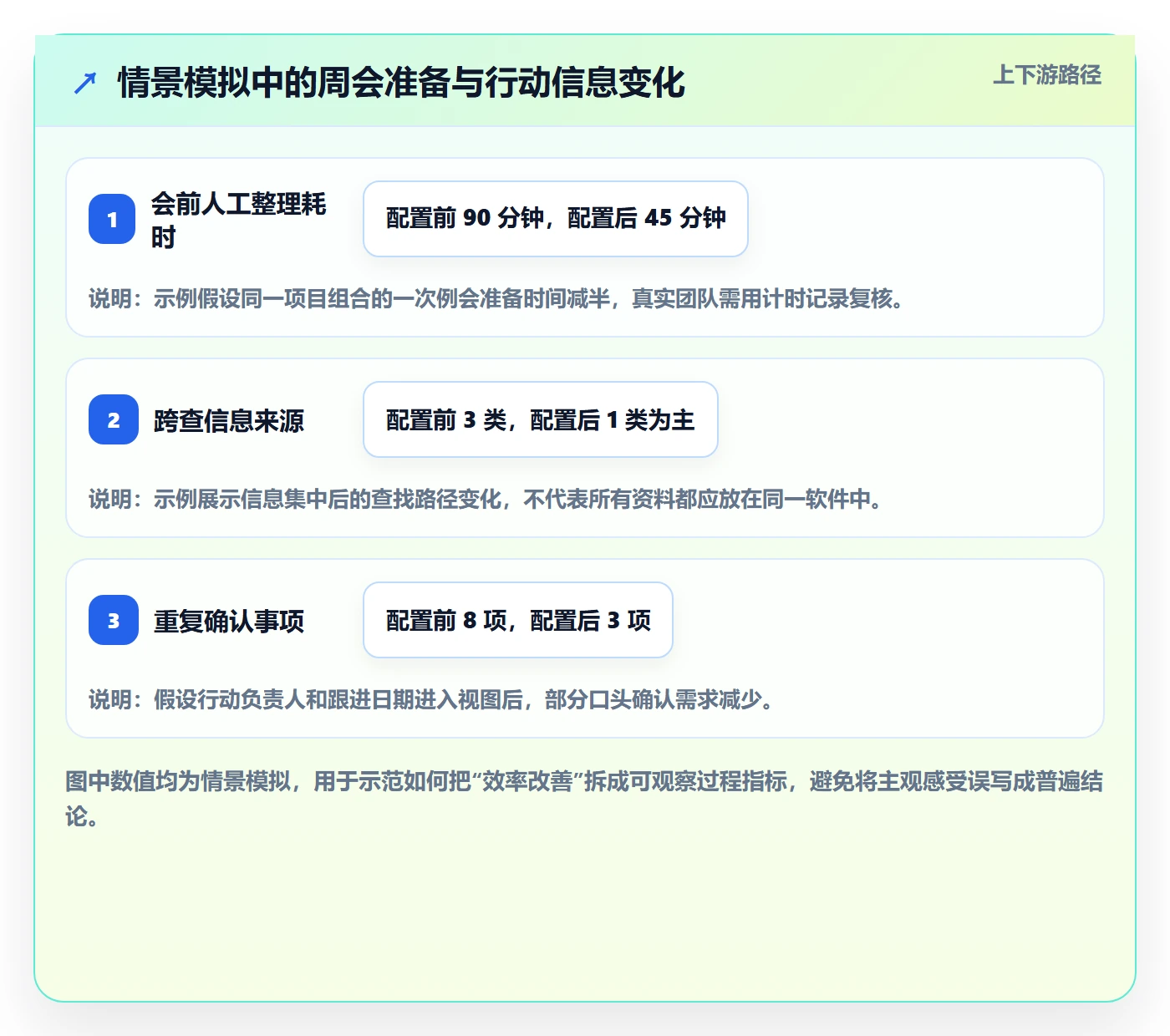Click the number 1 badge
Viewport: 1170px width, 1036px height.
pyautogui.click(x=112, y=219)
